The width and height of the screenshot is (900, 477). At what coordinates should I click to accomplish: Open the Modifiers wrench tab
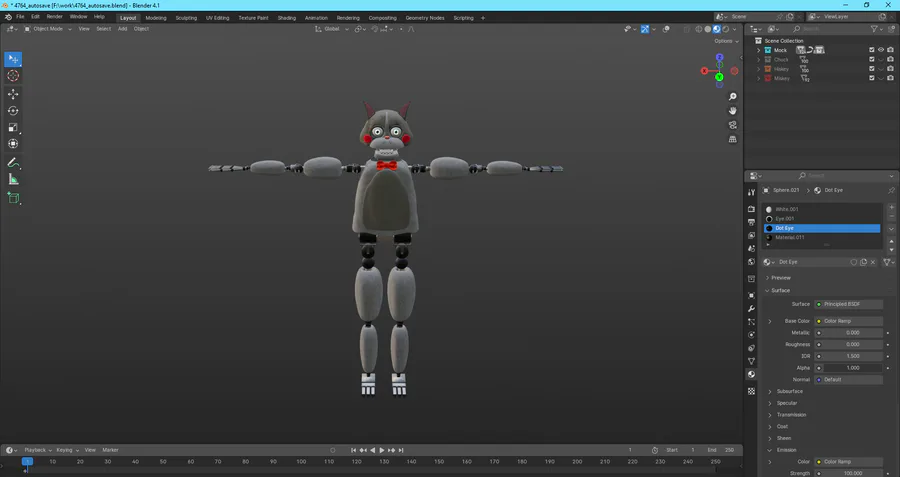(x=751, y=309)
